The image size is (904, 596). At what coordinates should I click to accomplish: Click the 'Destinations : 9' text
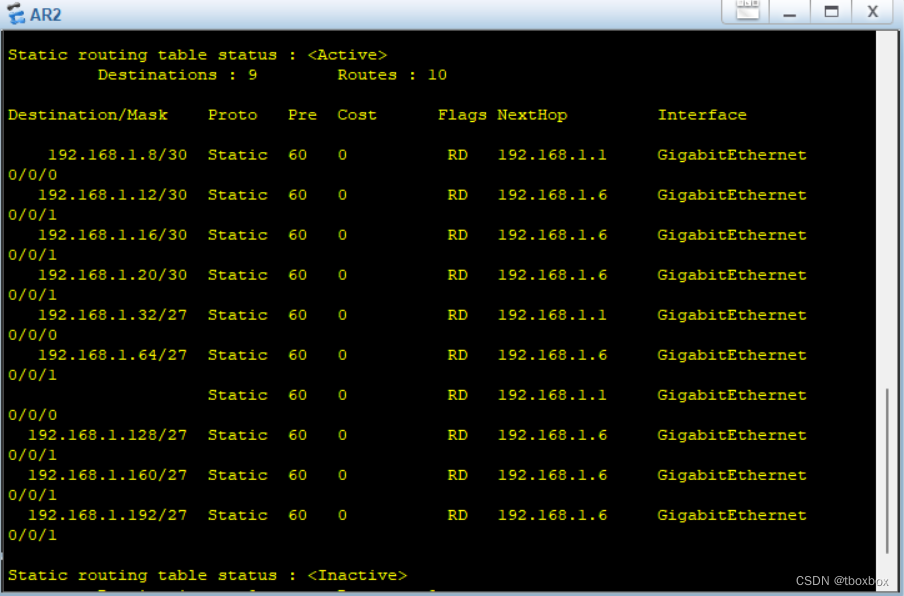pos(178,75)
